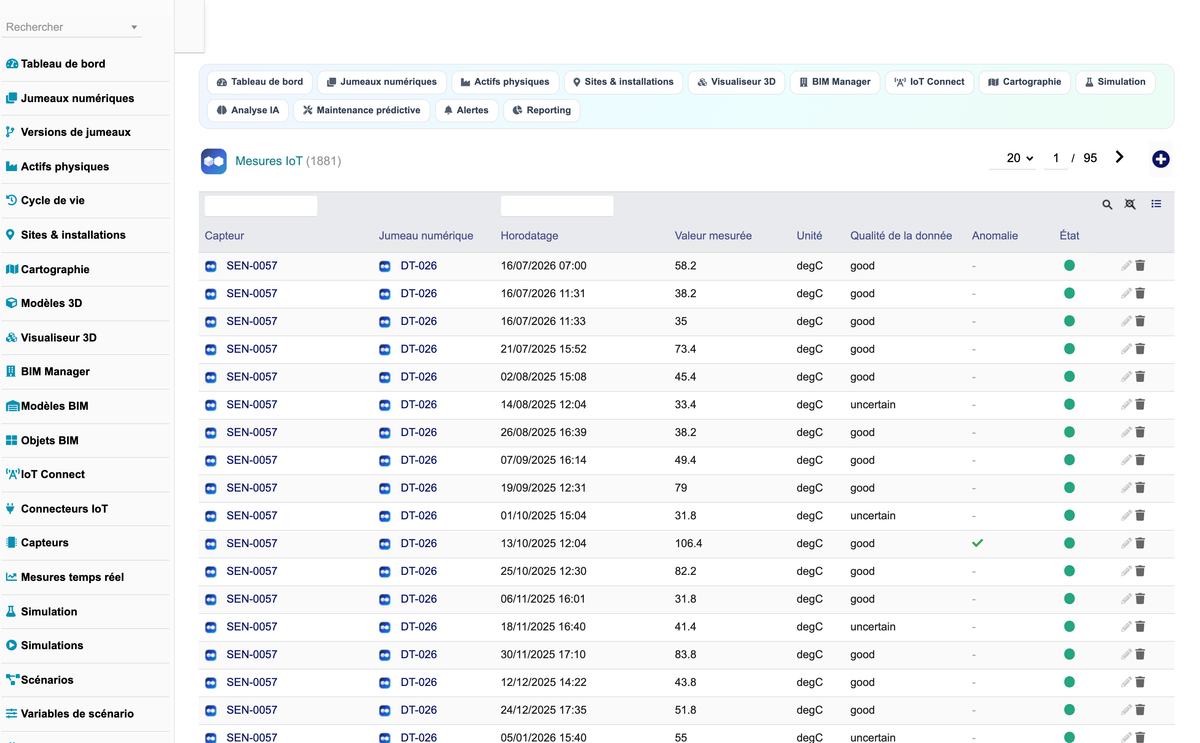Edit the row dated 01/10/2025 15:04
1200x743 pixels.
1126,516
